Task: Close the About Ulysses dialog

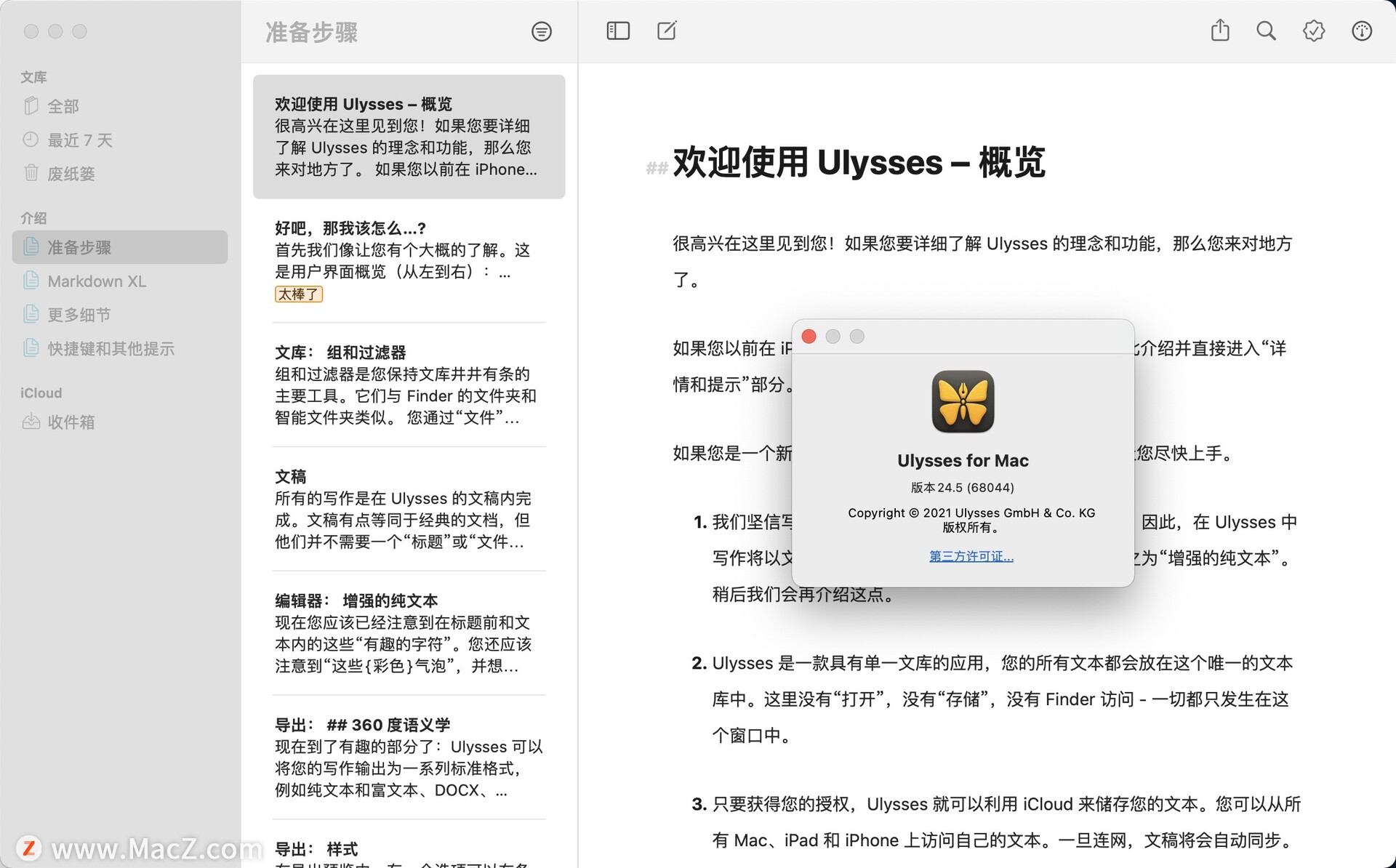Action: [x=809, y=336]
